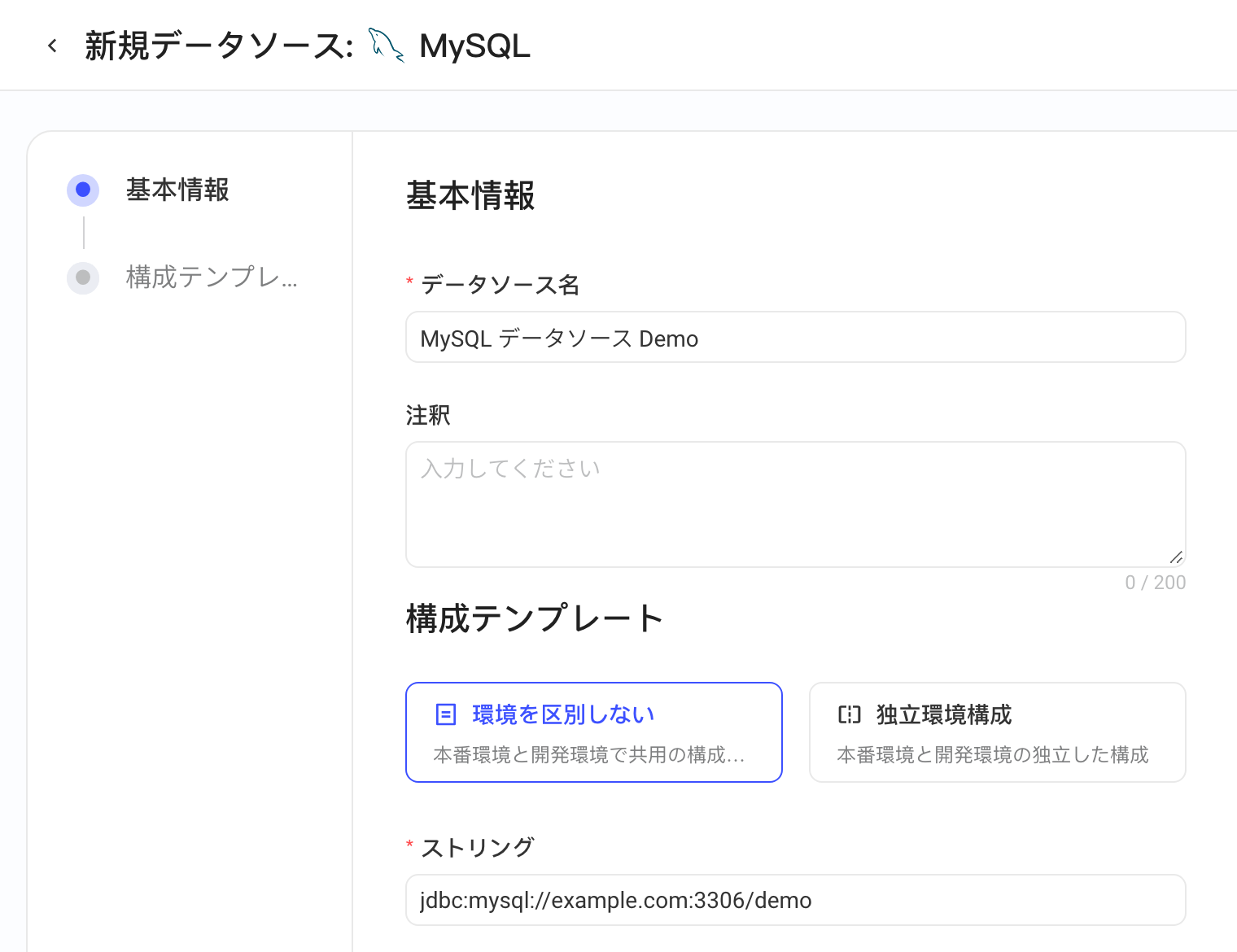Screen dimensions: 1237x952
Task: Click the 本番環境と開発環境の独立した構成 description
Action: 993,755
